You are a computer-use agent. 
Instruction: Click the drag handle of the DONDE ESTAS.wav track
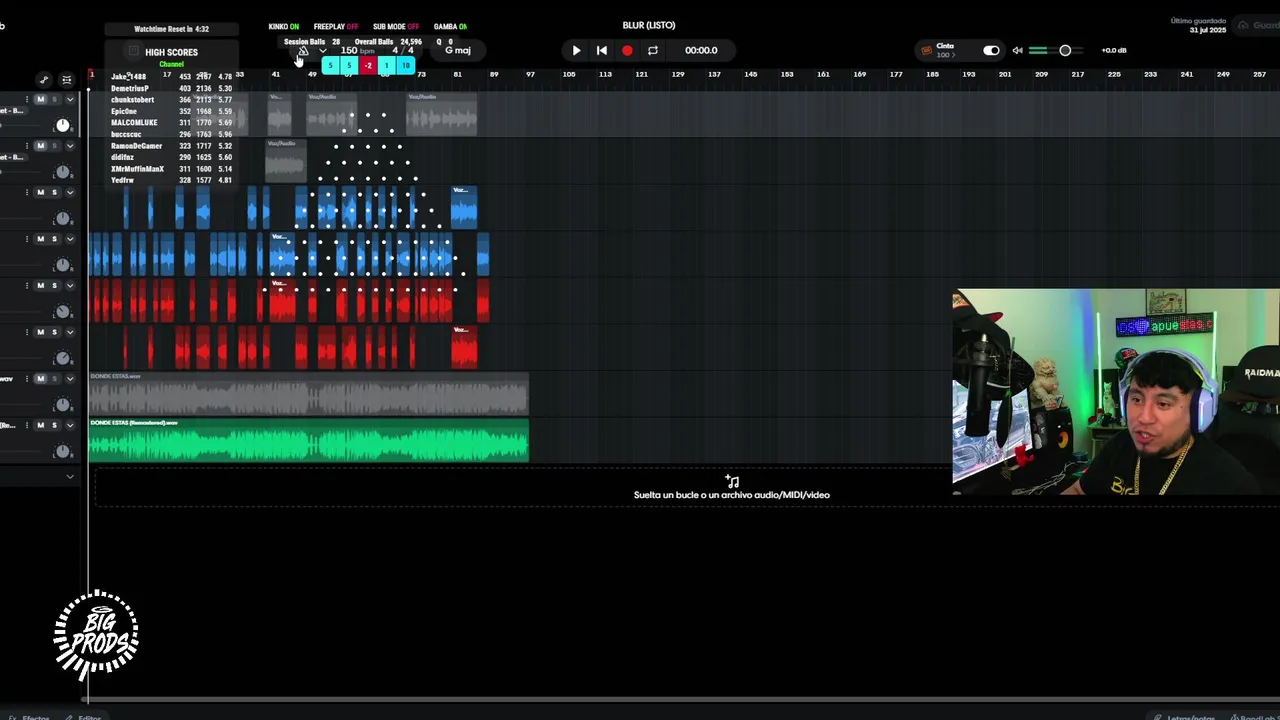click(x=27, y=378)
